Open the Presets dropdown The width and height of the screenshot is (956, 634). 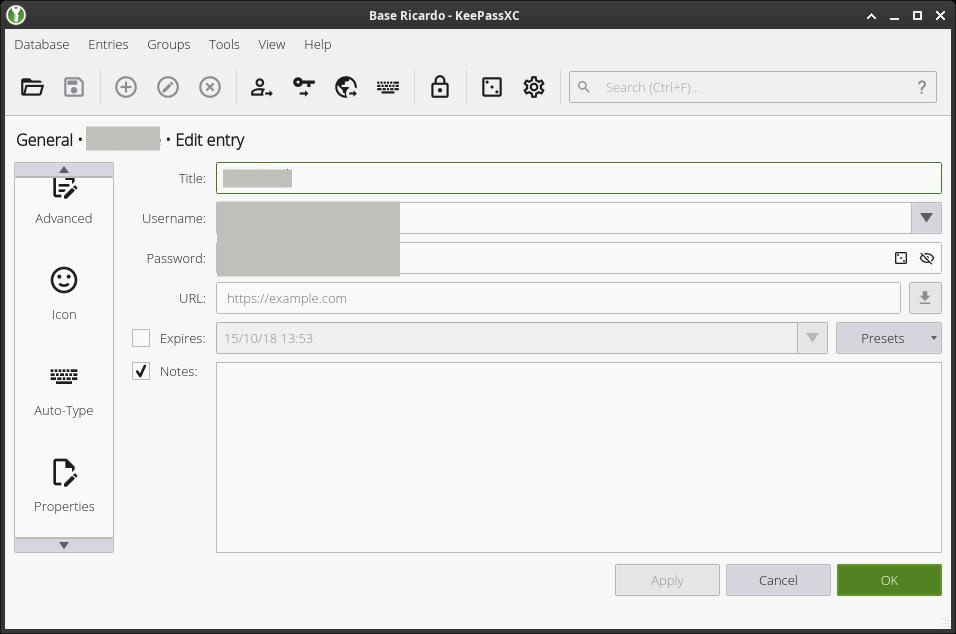coord(888,338)
